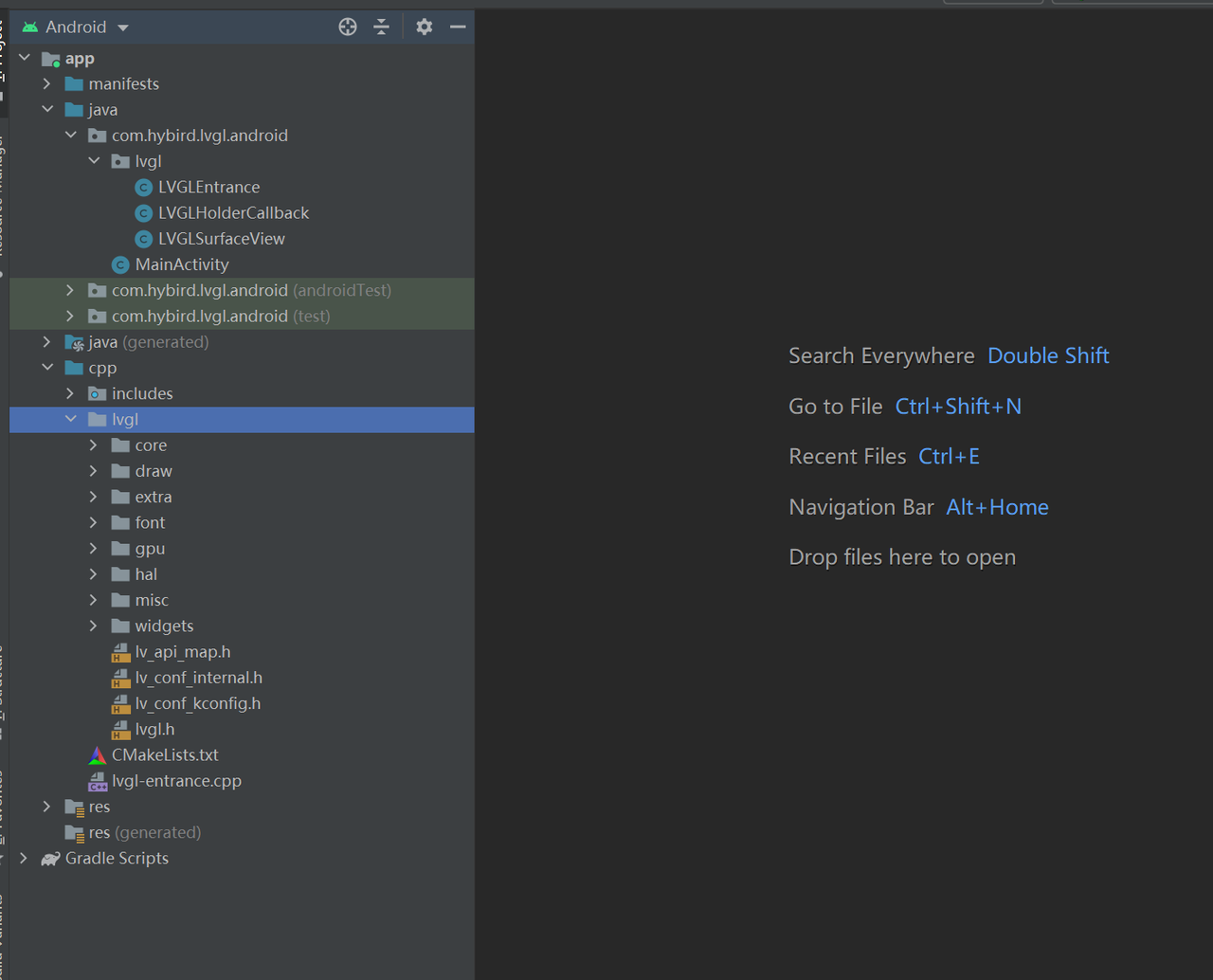Open the LVGLEntrance class icon

click(144, 188)
